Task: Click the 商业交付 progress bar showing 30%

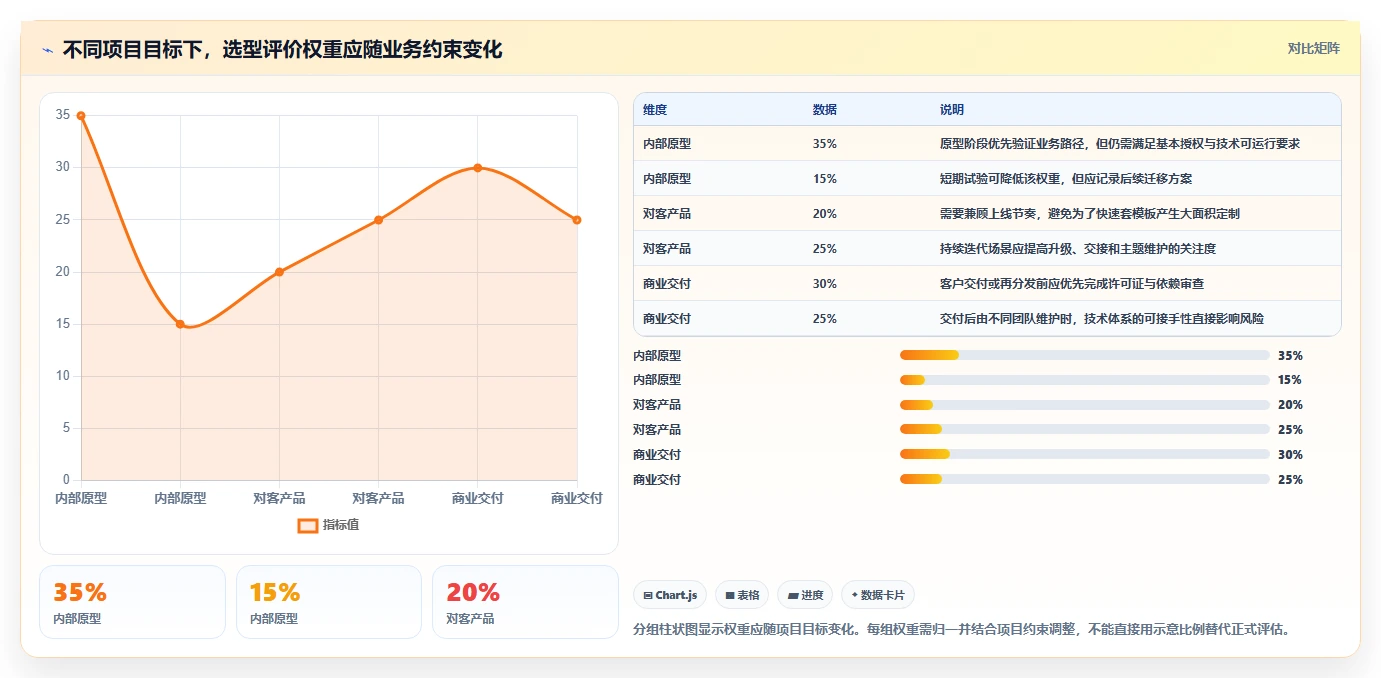Action: 1085,455
